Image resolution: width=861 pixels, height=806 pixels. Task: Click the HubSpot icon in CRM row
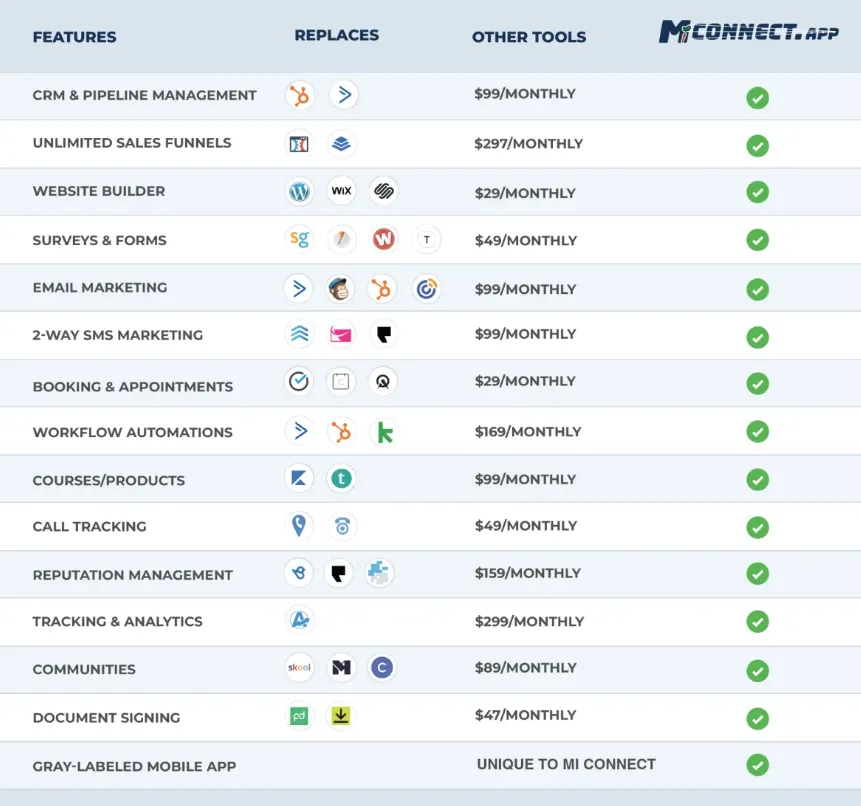coord(300,96)
